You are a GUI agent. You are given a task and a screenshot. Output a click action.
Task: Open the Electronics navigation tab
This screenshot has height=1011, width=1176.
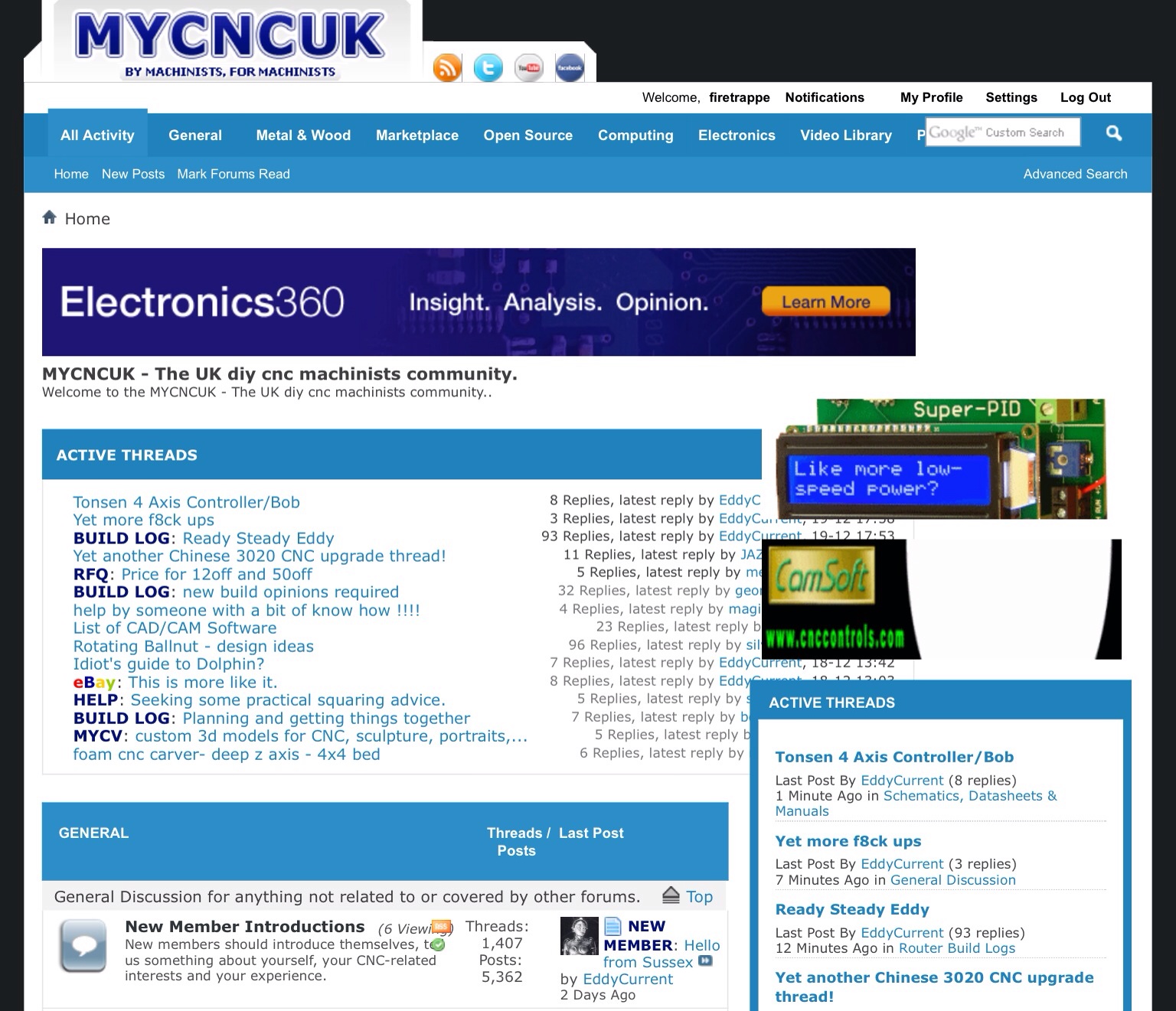tap(737, 135)
